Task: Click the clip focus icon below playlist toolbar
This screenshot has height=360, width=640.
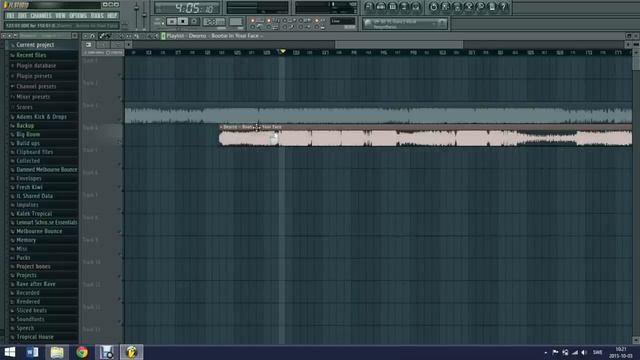Action: click(x=89, y=44)
